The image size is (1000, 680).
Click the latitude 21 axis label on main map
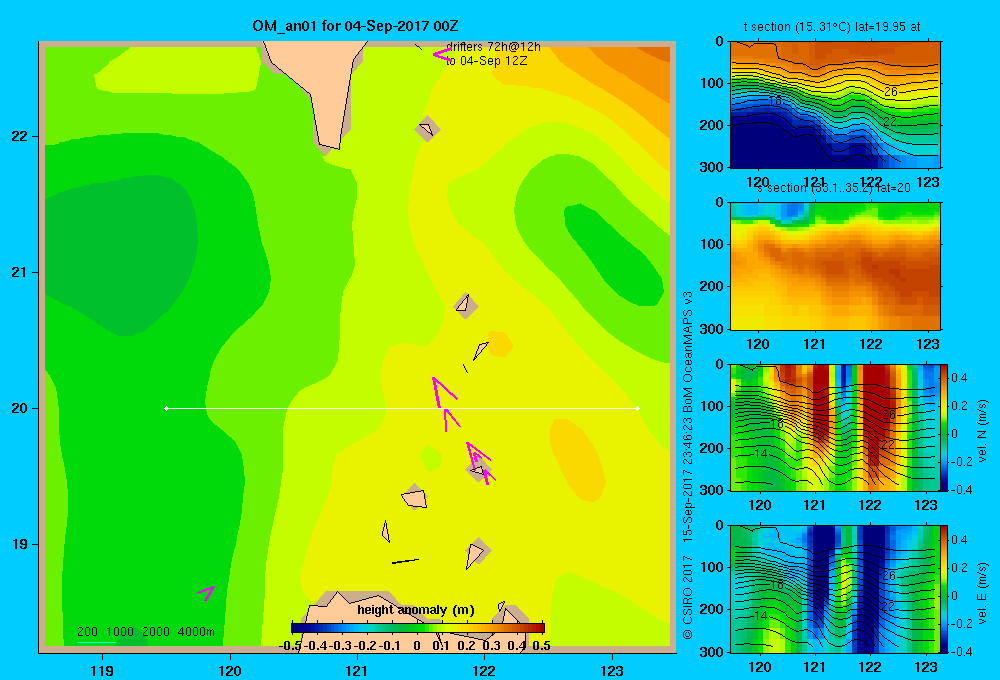pyautogui.click(x=20, y=272)
